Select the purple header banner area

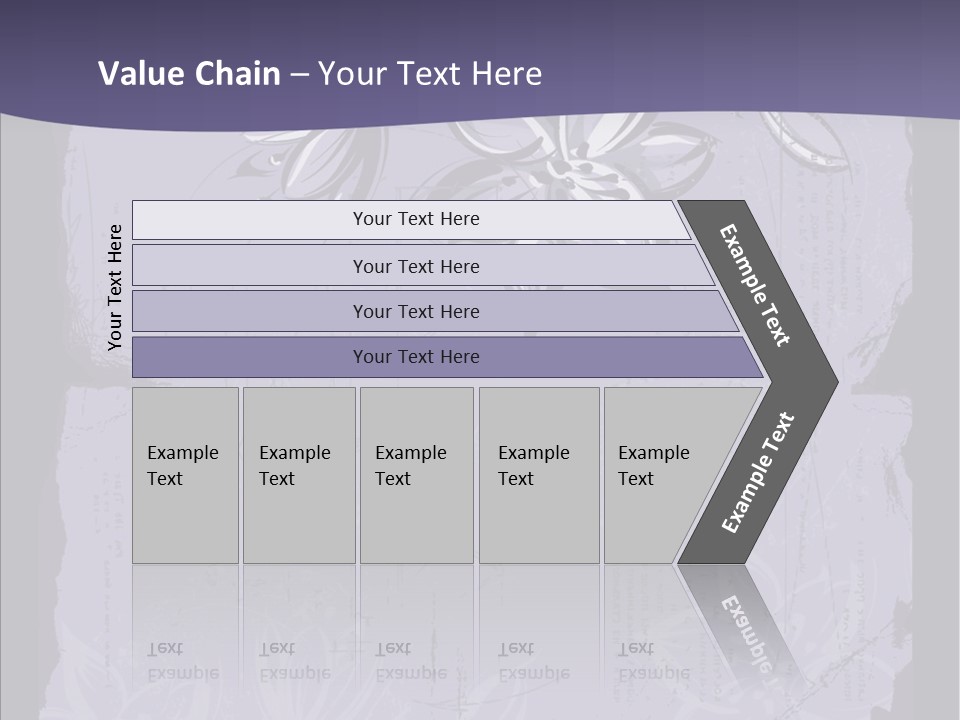click(480, 61)
